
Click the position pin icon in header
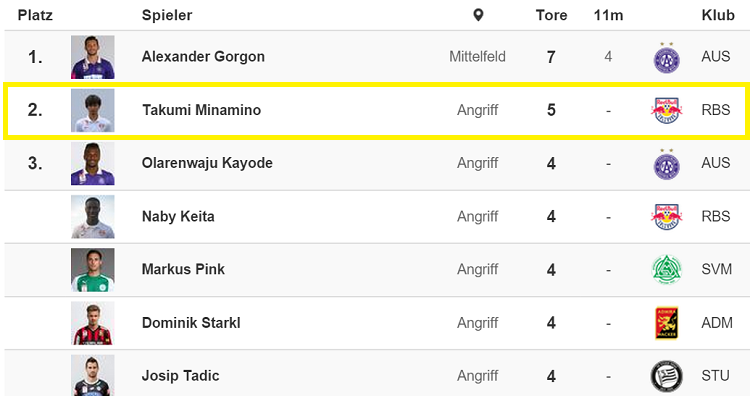[478, 15]
